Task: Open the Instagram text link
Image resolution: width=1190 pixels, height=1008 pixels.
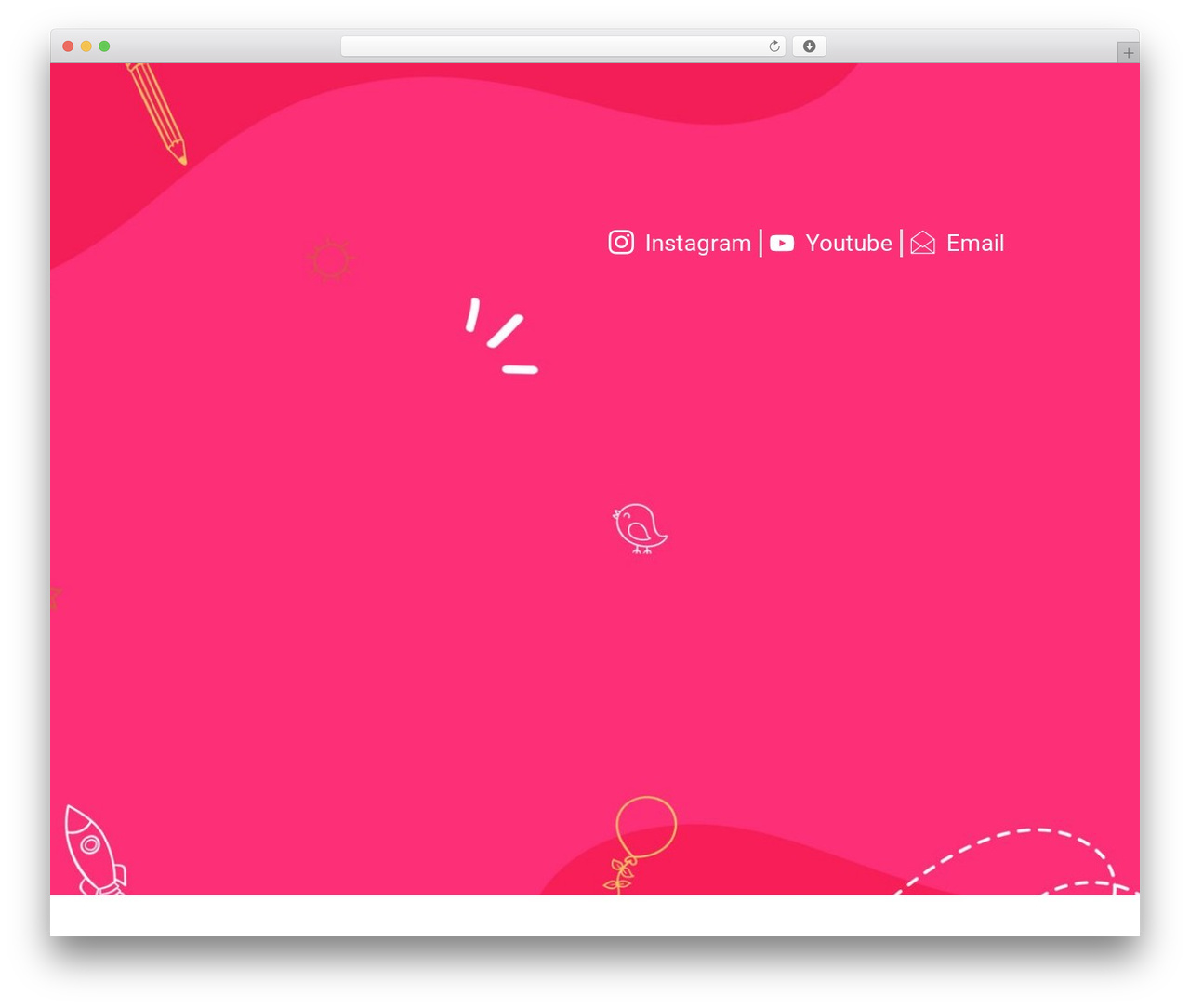Action: tap(698, 243)
